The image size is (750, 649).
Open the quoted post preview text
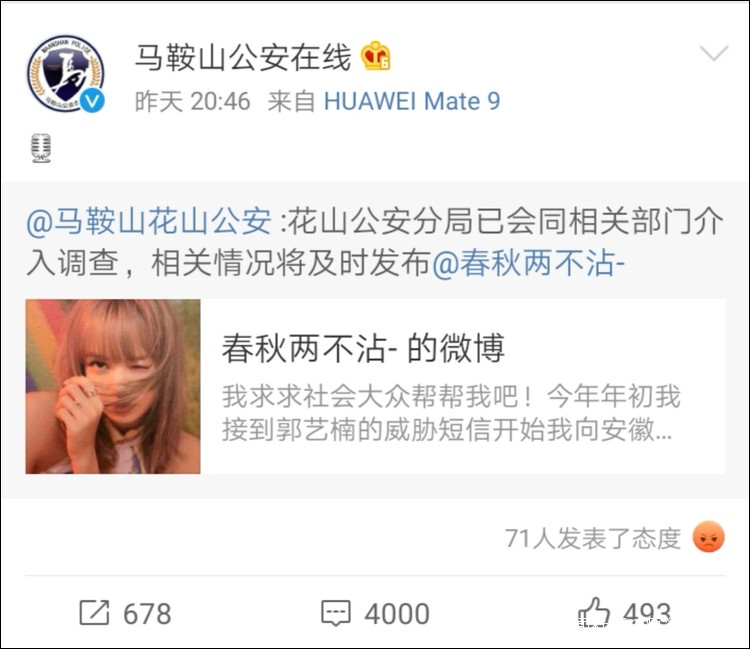[x=451, y=414]
